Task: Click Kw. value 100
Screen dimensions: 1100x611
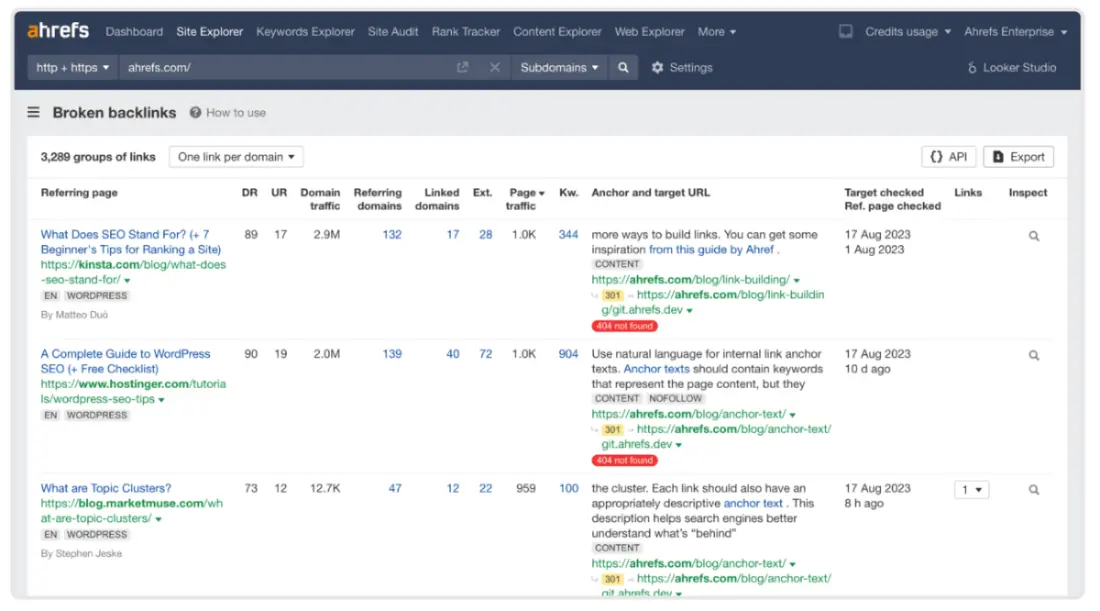Action: click(x=568, y=488)
